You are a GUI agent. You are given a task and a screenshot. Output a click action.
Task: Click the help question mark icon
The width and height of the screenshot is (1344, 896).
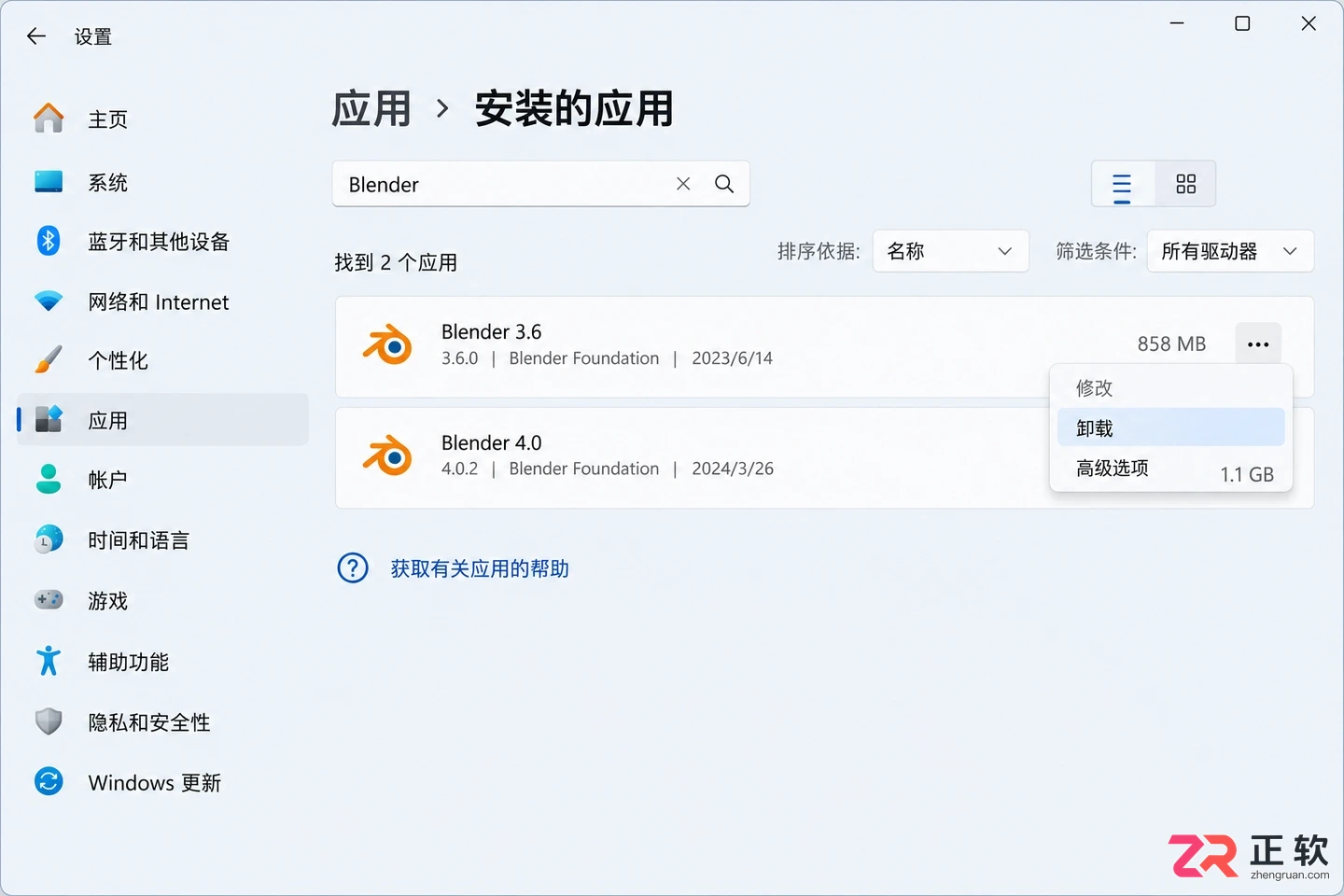(353, 567)
